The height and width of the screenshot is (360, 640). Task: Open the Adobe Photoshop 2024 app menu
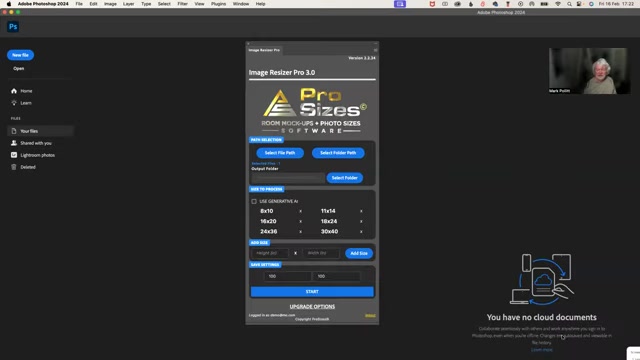43,4
